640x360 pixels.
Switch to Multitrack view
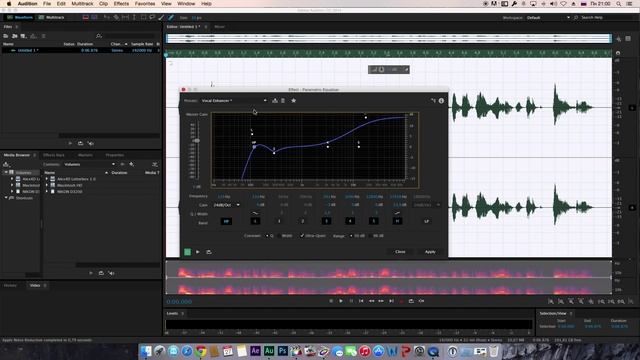51,18
